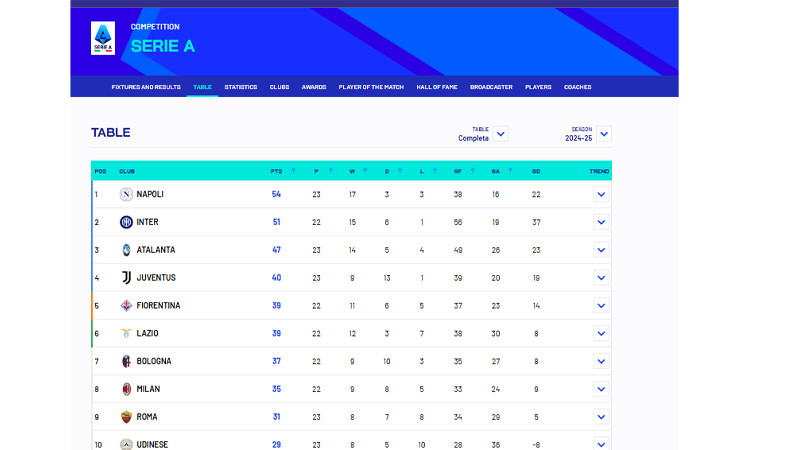
Task: Click the Roma club crest
Action: point(126,417)
